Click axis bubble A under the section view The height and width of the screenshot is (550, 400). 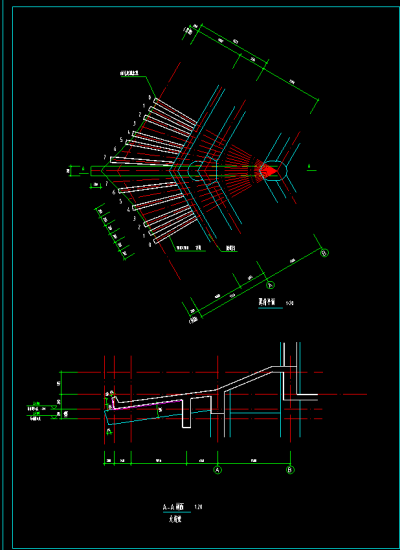(x=218, y=470)
